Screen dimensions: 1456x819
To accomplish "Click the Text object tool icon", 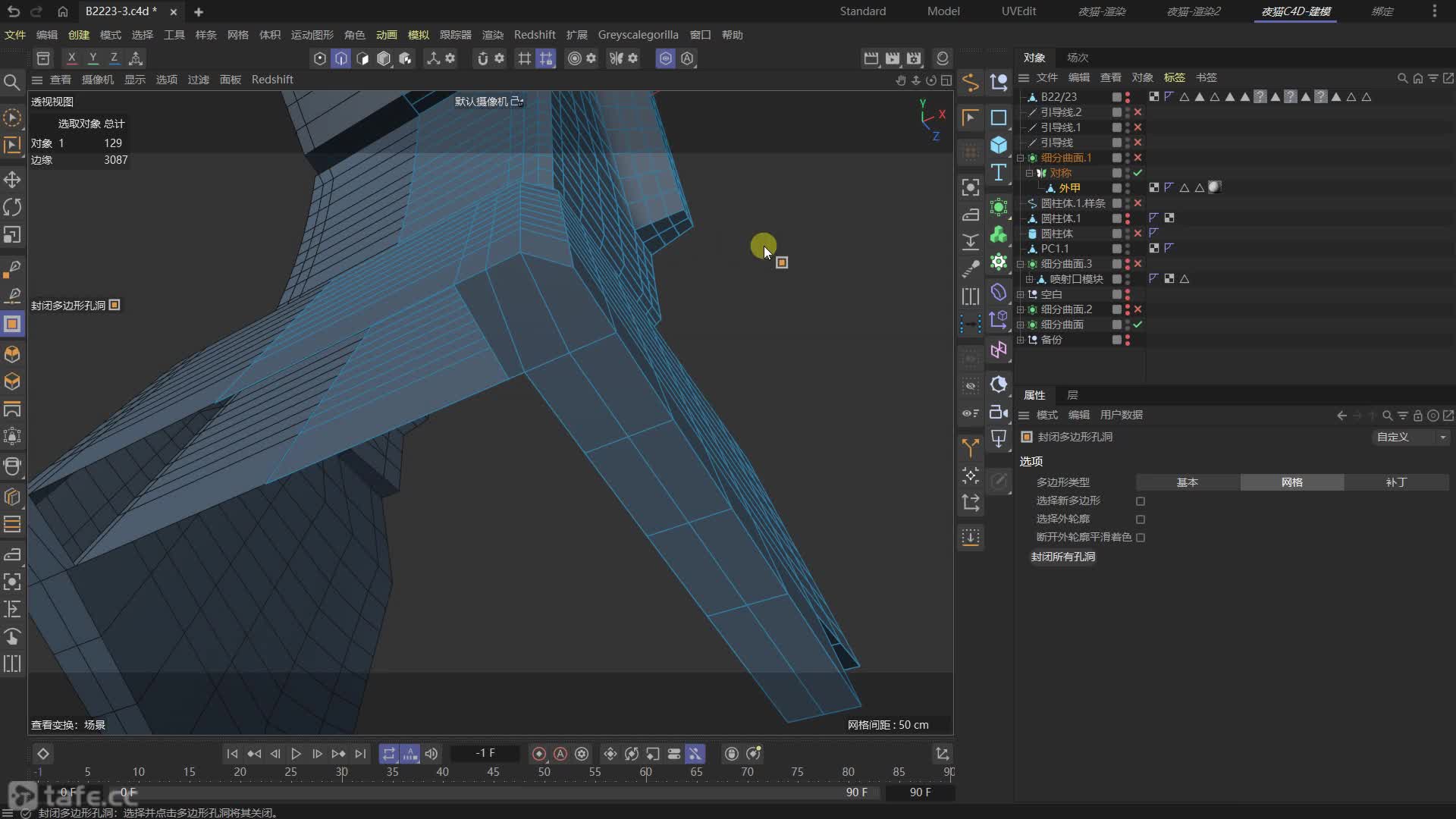I will coord(999,173).
